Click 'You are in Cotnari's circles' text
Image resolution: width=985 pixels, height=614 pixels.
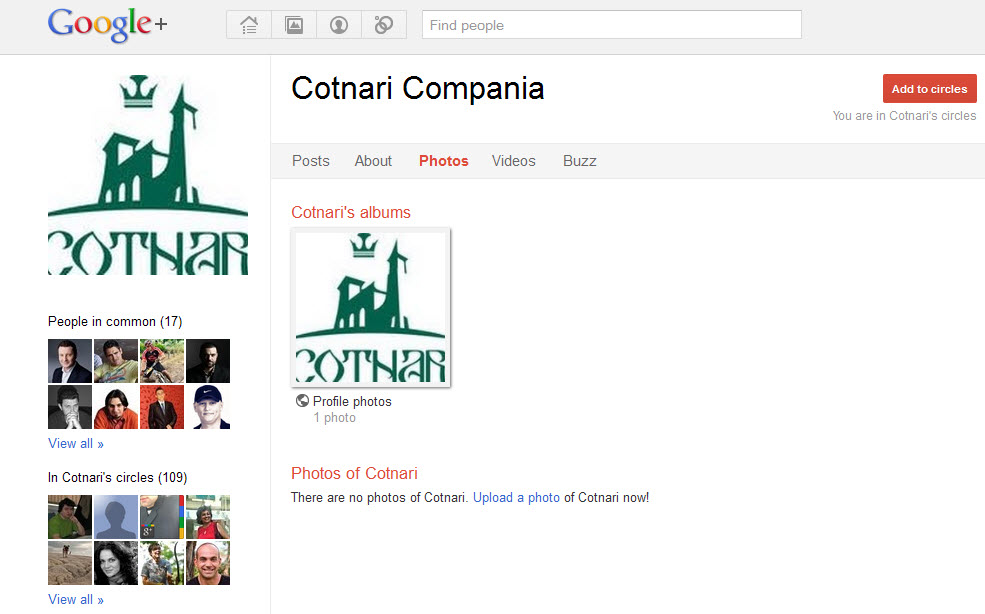pos(905,116)
